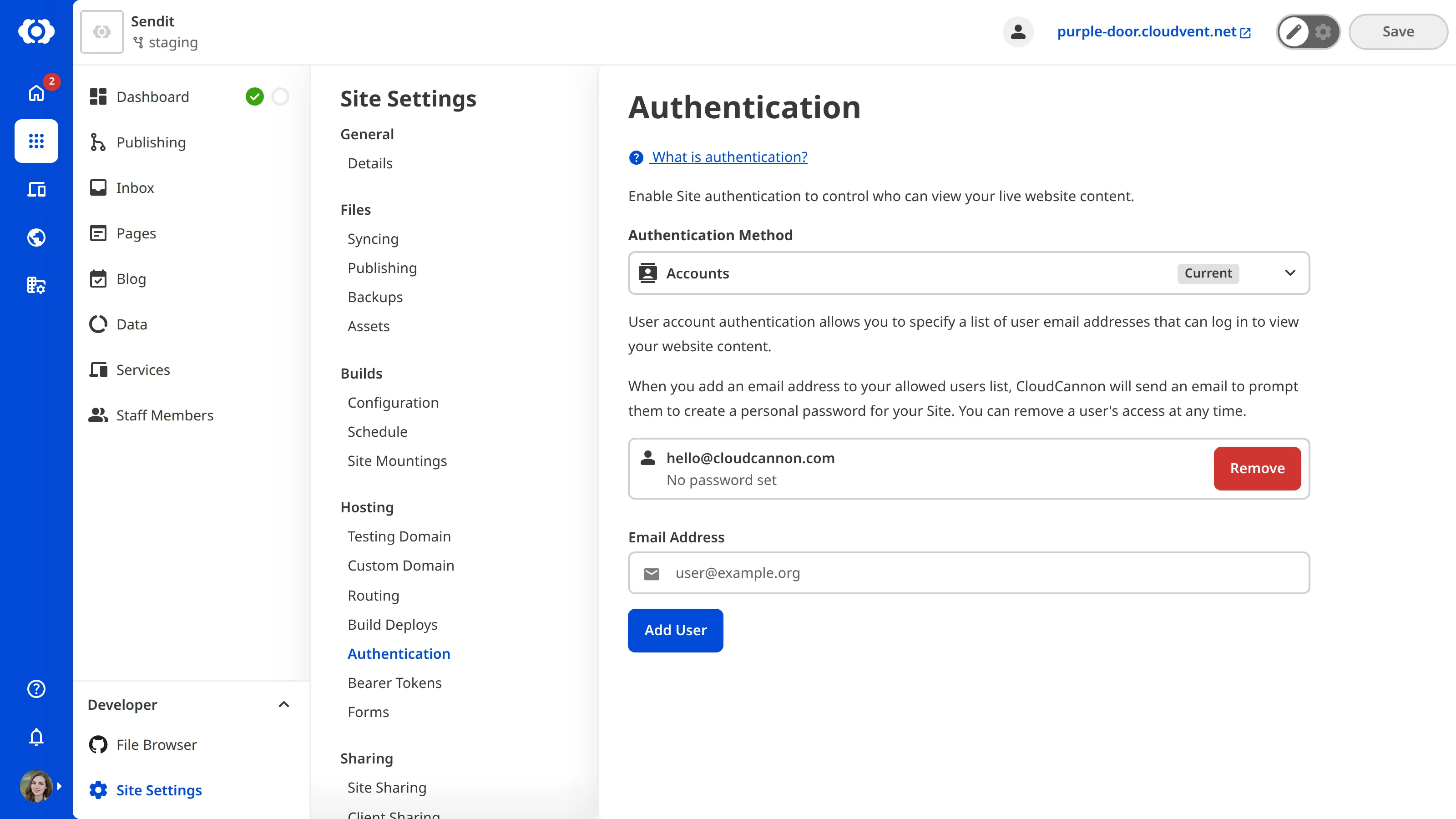Click the account person icon in header
Viewport: 1456px width, 819px height.
point(1018,32)
